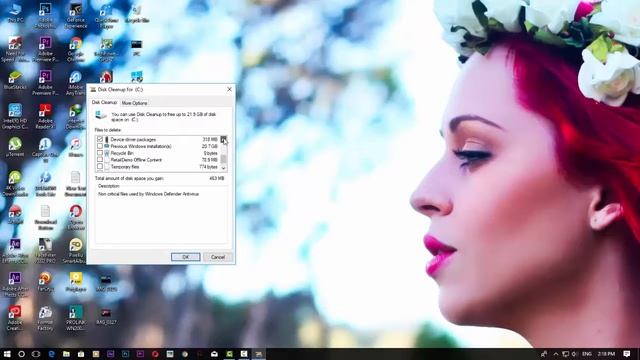The width and height of the screenshot is (640, 360).
Task: Open iTunes desktop shortcut
Action: click(76, 147)
